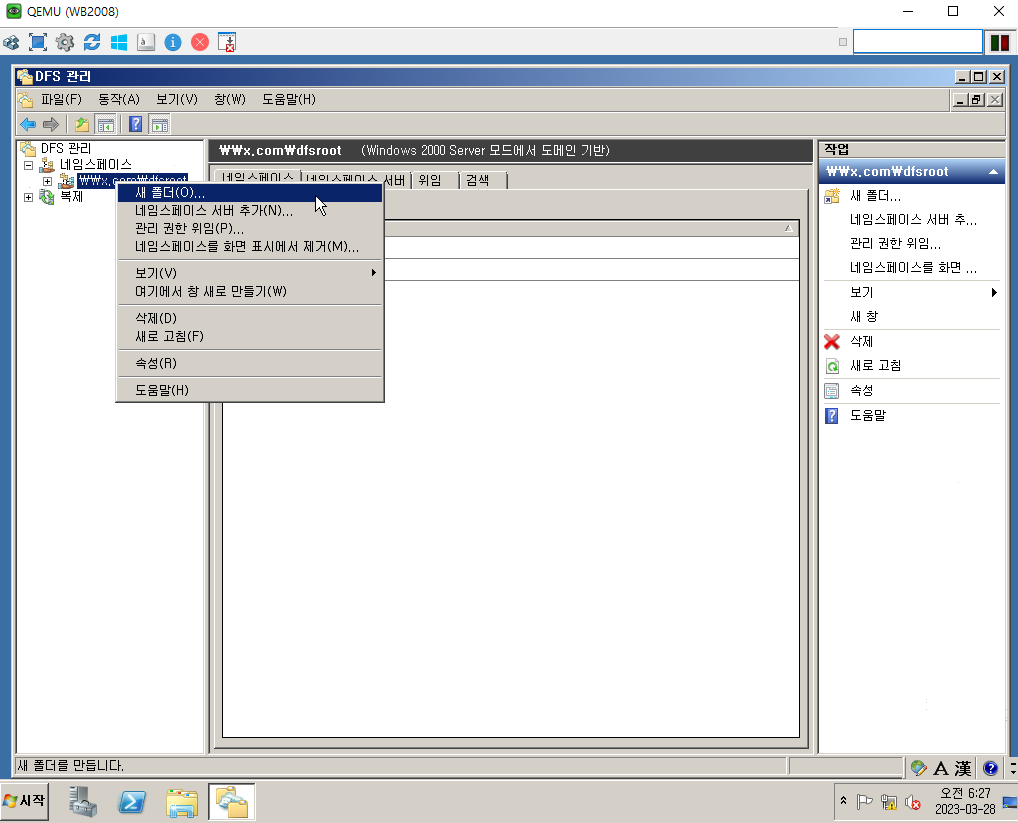Open Windows Explorer from the taskbar
The width and height of the screenshot is (1018, 823).
point(182,802)
